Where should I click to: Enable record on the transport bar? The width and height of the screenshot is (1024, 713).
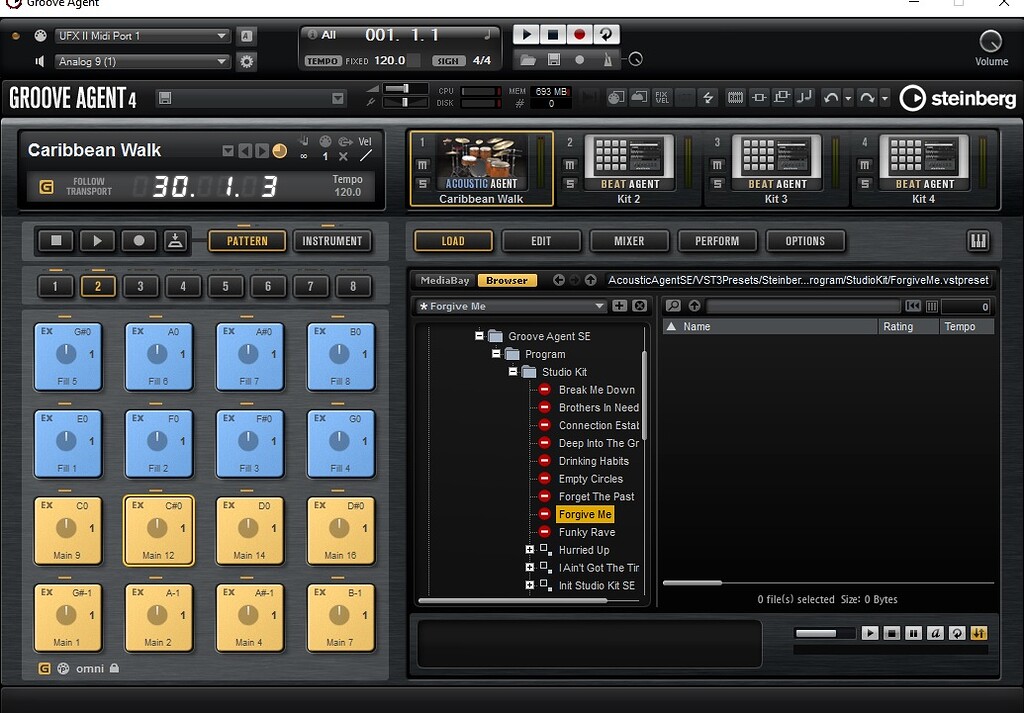578,33
